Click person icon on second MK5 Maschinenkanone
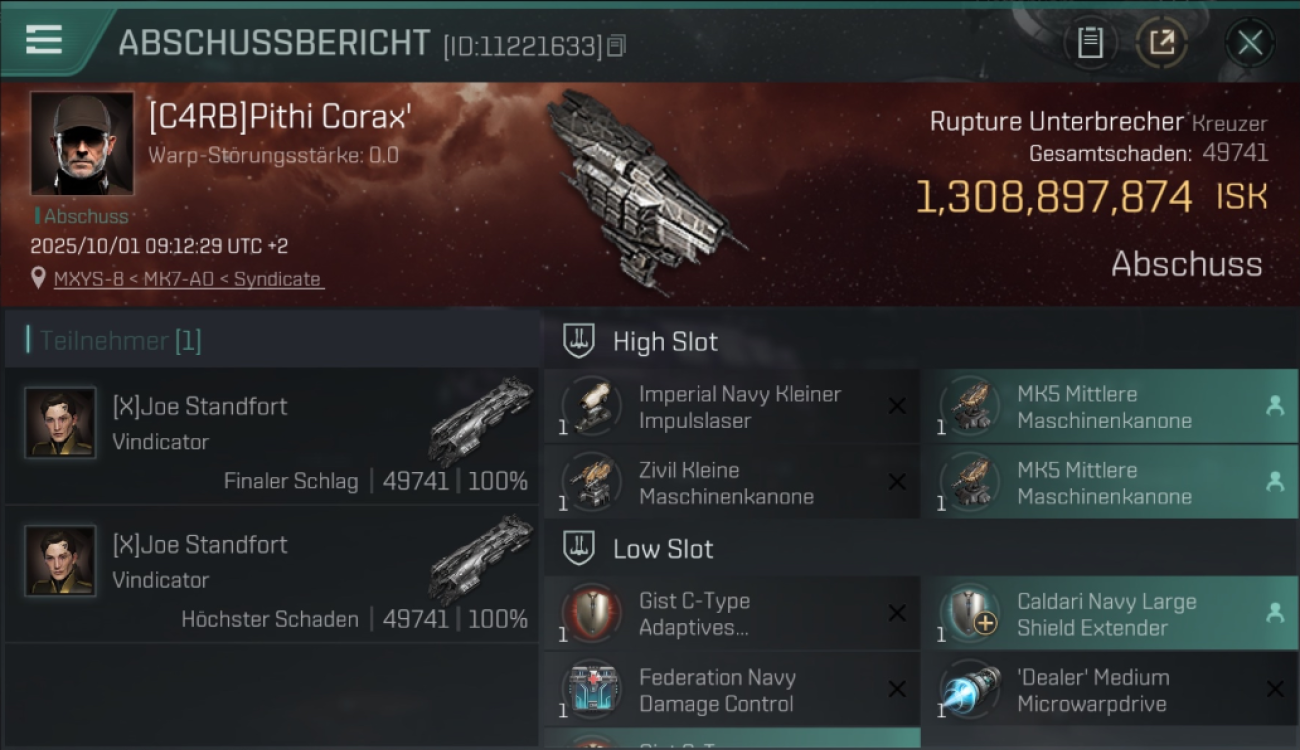The height and width of the screenshot is (750, 1300). pos(1275,482)
